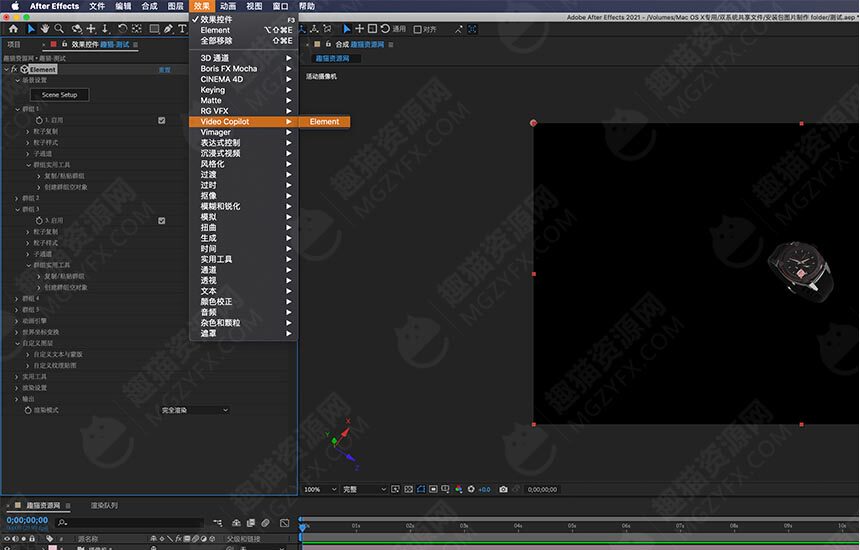The image size is (860, 550).
Task: Click the RGB channels icon in viewer footer
Action: (459, 489)
